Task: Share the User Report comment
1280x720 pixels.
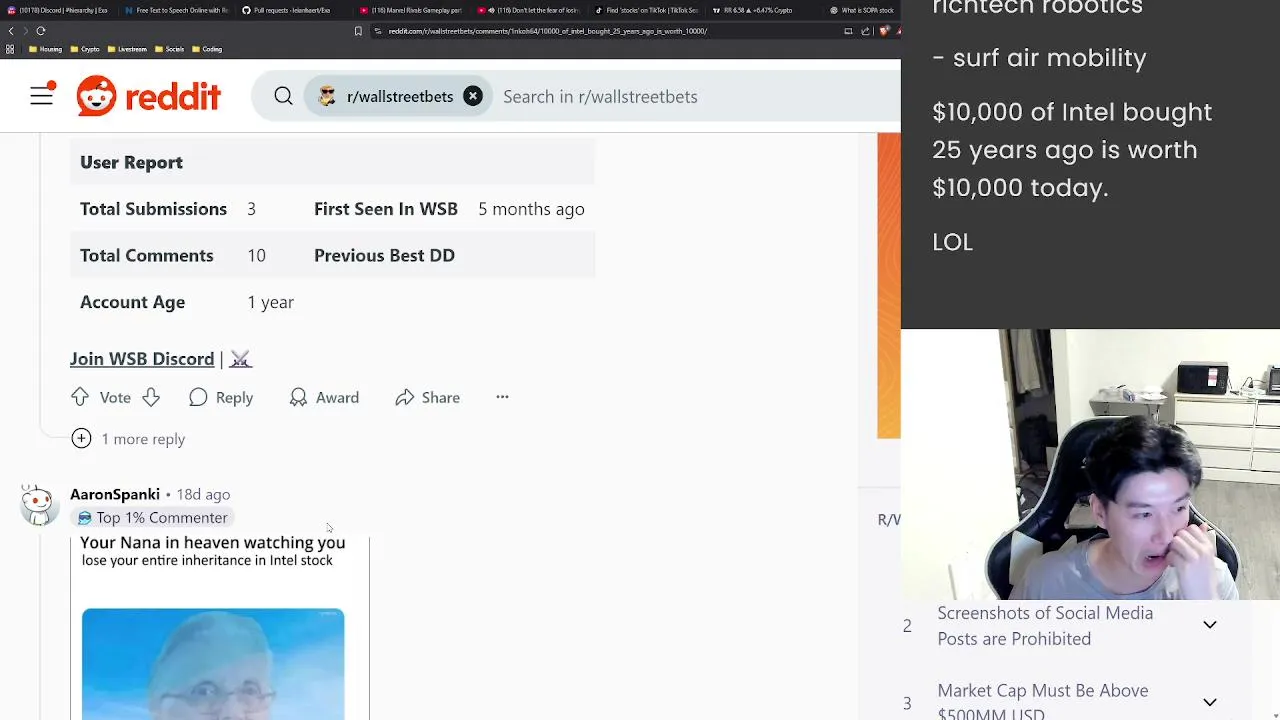Action: [427, 398]
